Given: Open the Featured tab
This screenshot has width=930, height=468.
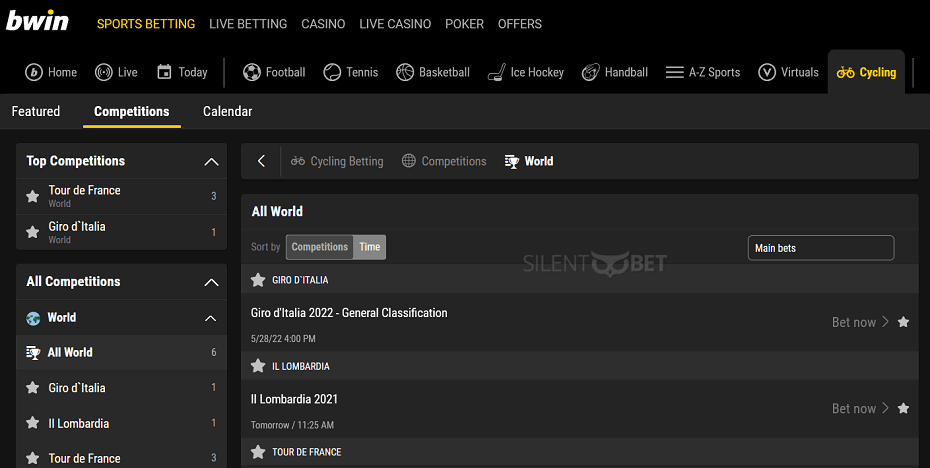Looking at the screenshot, I should pyautogui.click(x=36, y=112).
